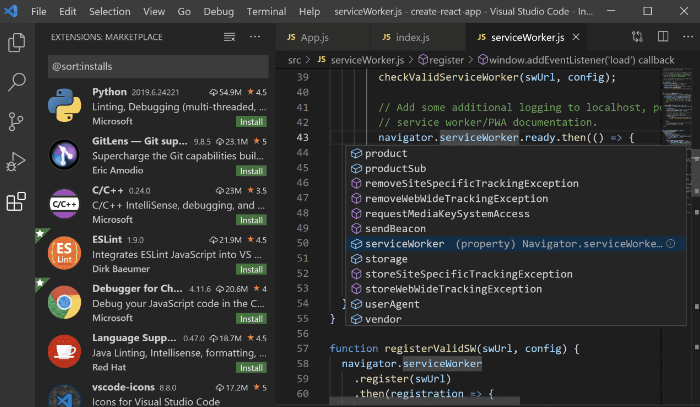Click the C/C++ extension logo
Image resolution: width=700 pixels, height=407 pixels.
[65, 204]
